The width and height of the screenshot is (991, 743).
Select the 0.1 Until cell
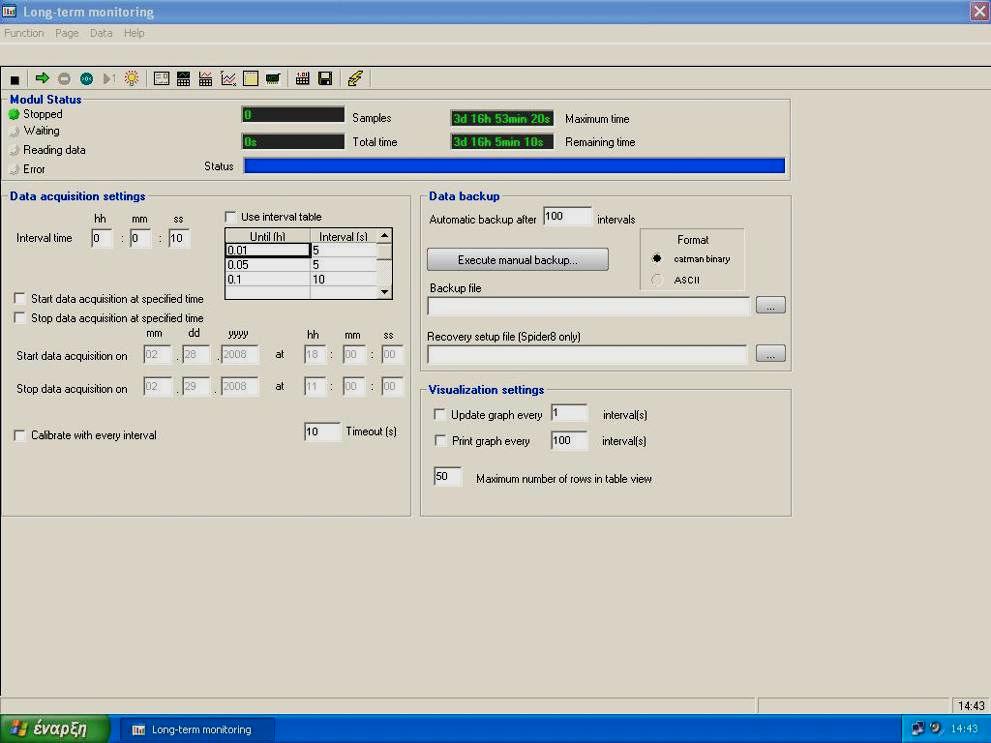[x=268, y=279]
